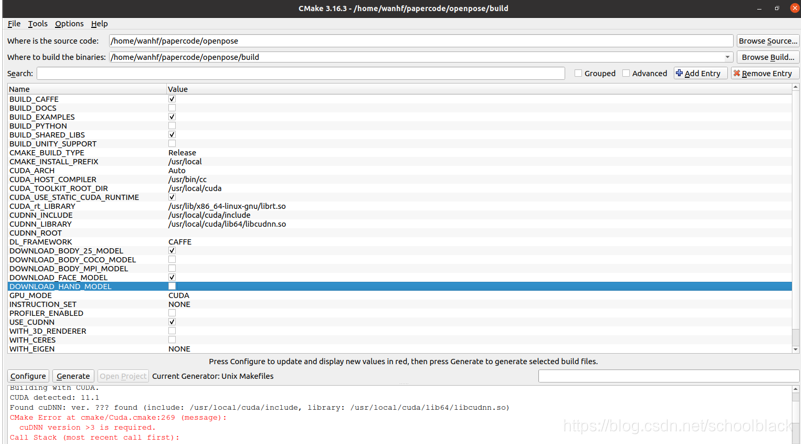Open the File menu

[14, 24]
